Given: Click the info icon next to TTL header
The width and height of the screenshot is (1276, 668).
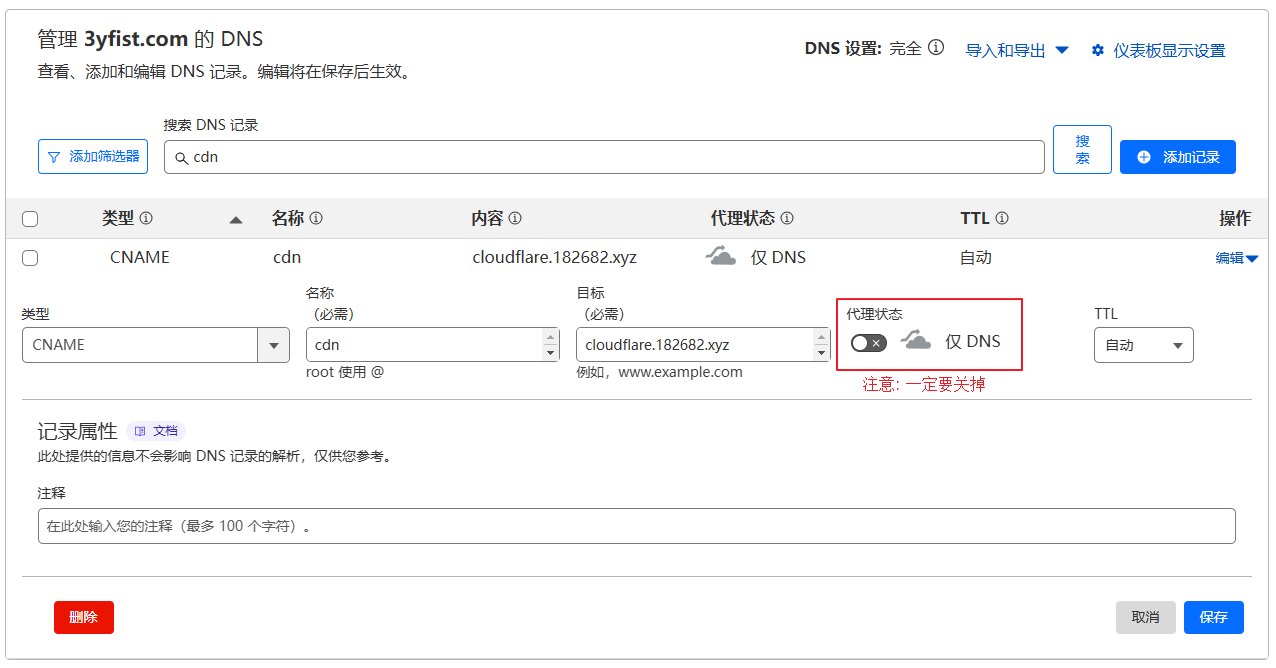Looking at the screenshot, I should 1002,218.
